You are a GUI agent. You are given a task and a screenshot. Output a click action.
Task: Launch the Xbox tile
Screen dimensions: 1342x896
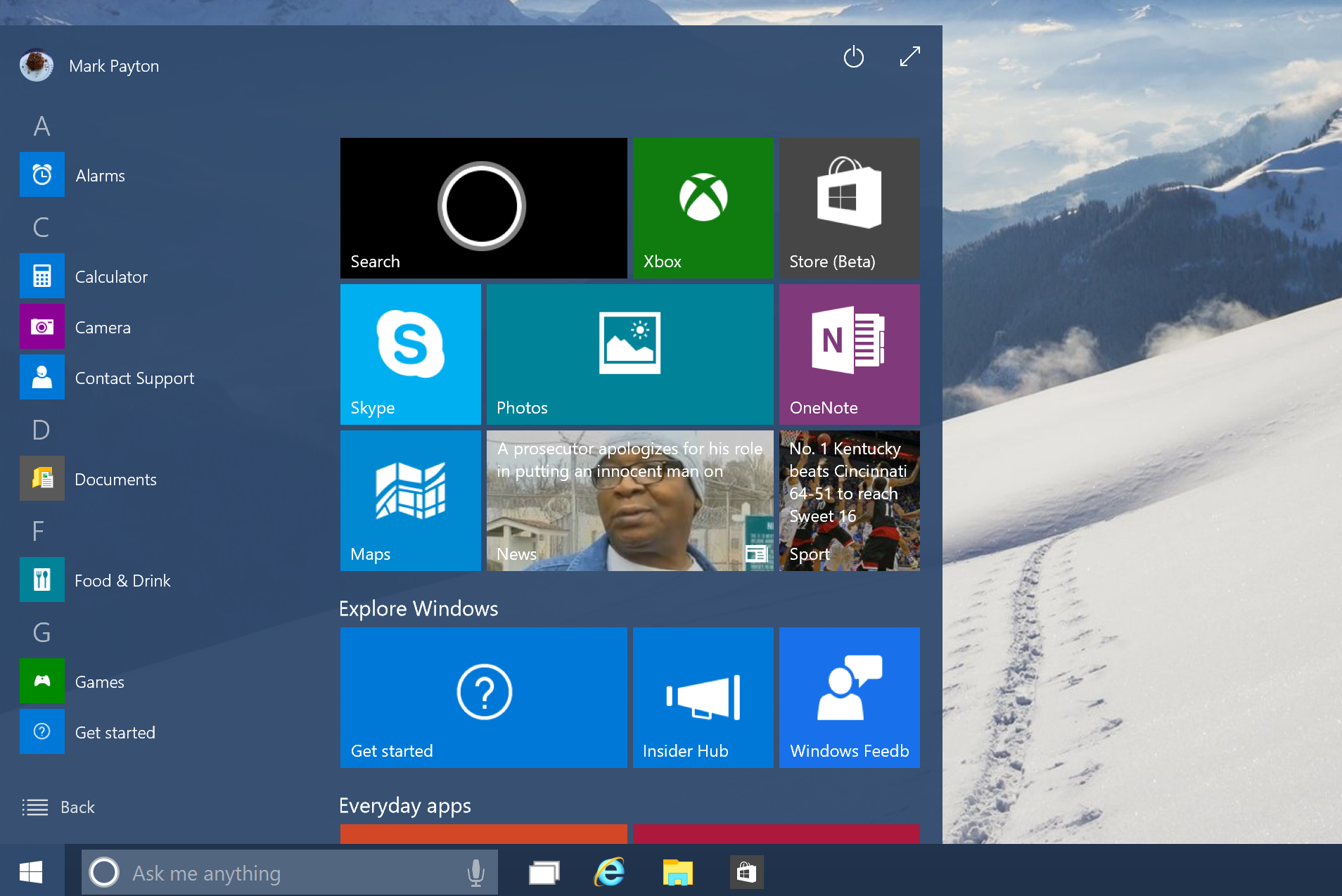coord(703,208)
